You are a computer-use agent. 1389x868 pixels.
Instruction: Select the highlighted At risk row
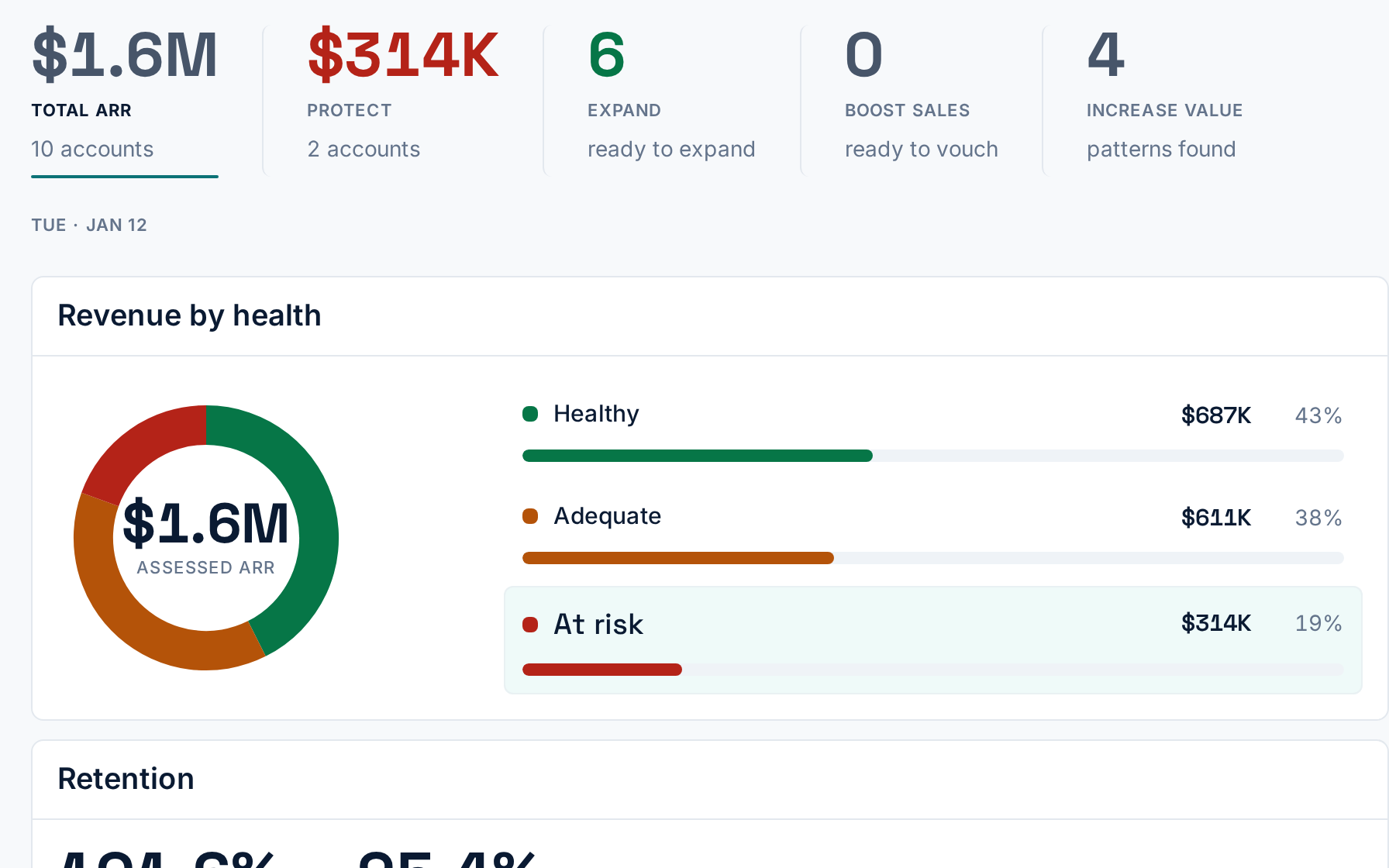[933, 640]
